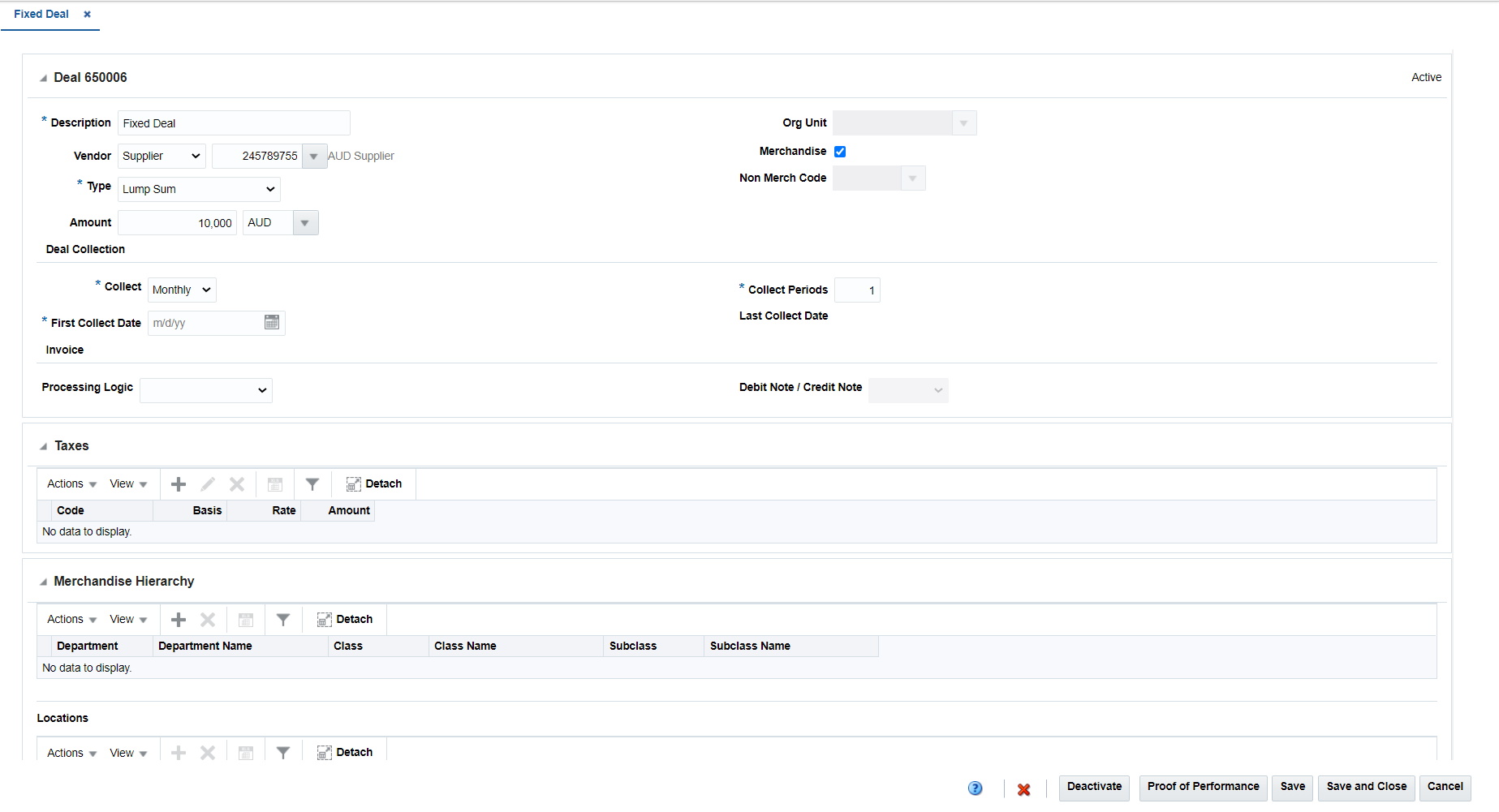Collapse the Taxes section

pos(43,447)
